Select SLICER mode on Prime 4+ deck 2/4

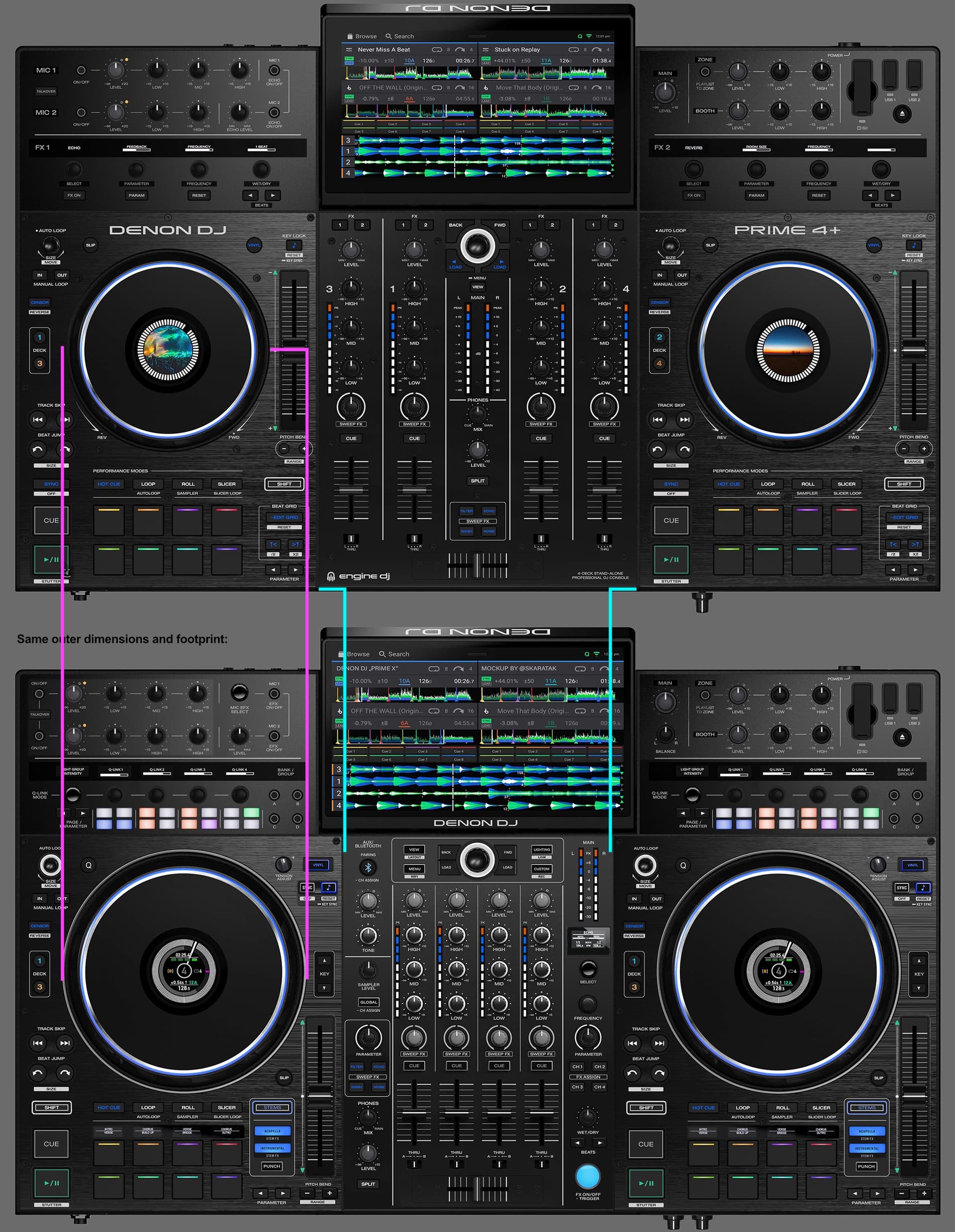[847, 484]
